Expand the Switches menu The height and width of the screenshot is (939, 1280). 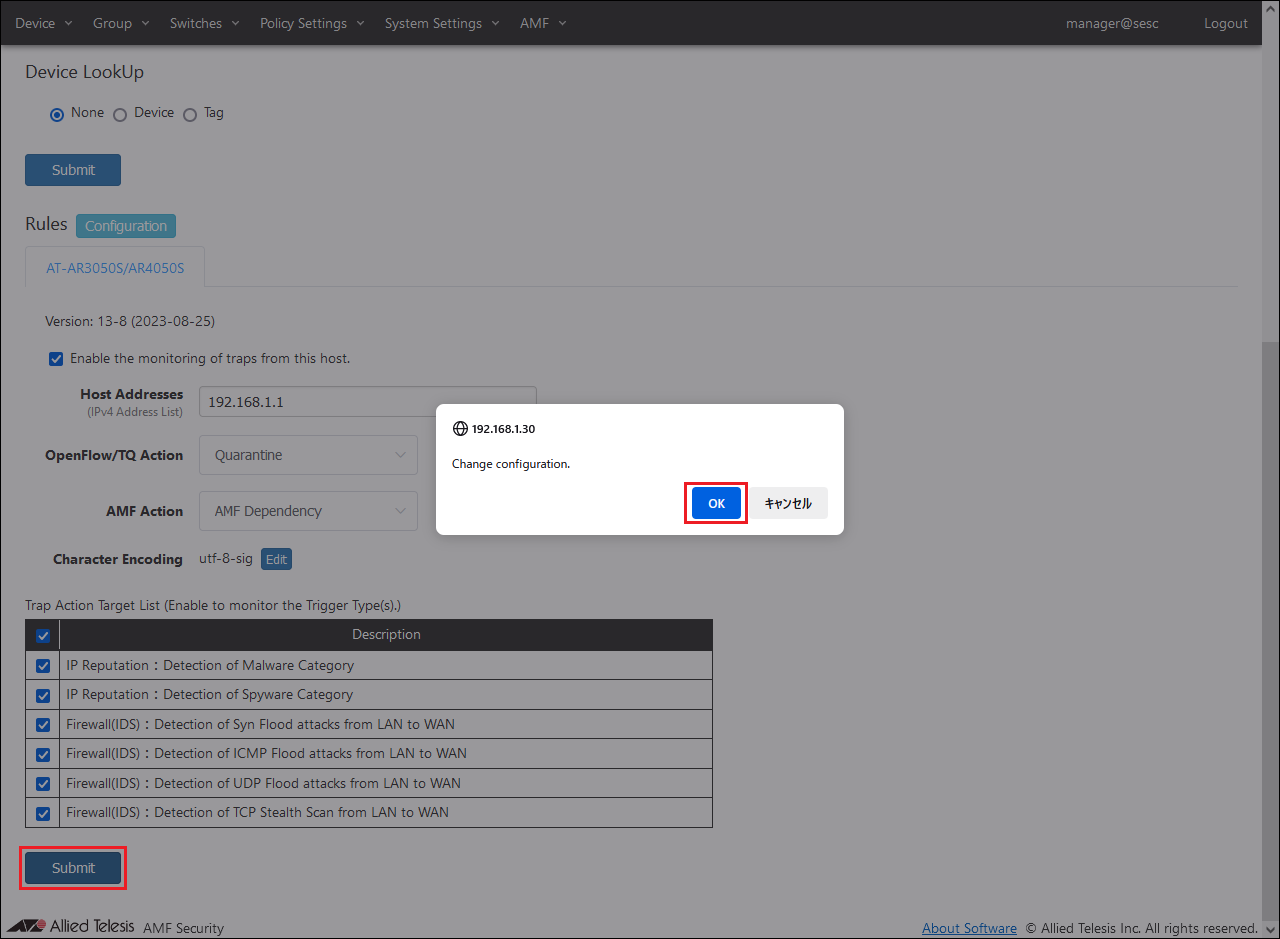[x=204, y=23]
